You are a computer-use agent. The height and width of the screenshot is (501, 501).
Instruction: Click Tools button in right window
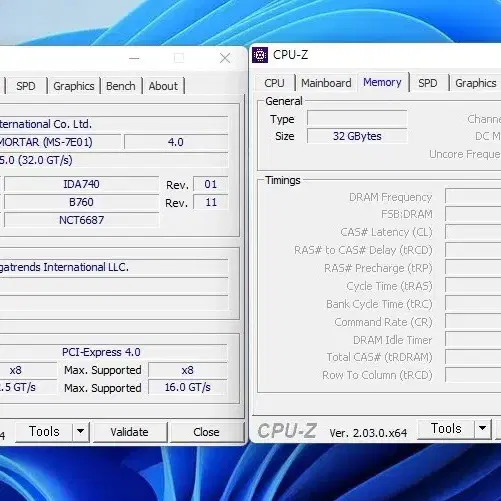pos(446,429)
